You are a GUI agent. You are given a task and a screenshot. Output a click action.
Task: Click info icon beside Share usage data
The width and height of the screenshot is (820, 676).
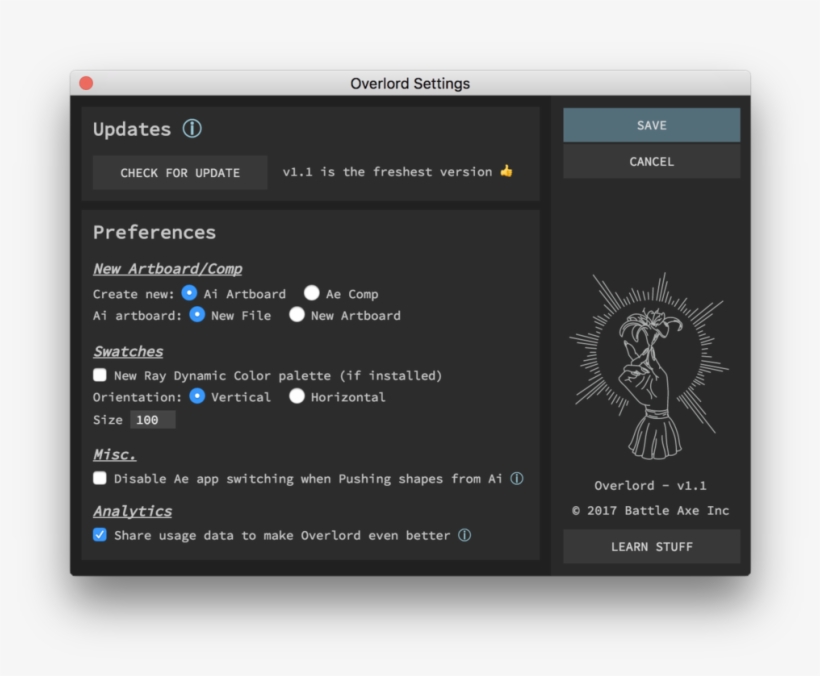click(x=464, y=535)
